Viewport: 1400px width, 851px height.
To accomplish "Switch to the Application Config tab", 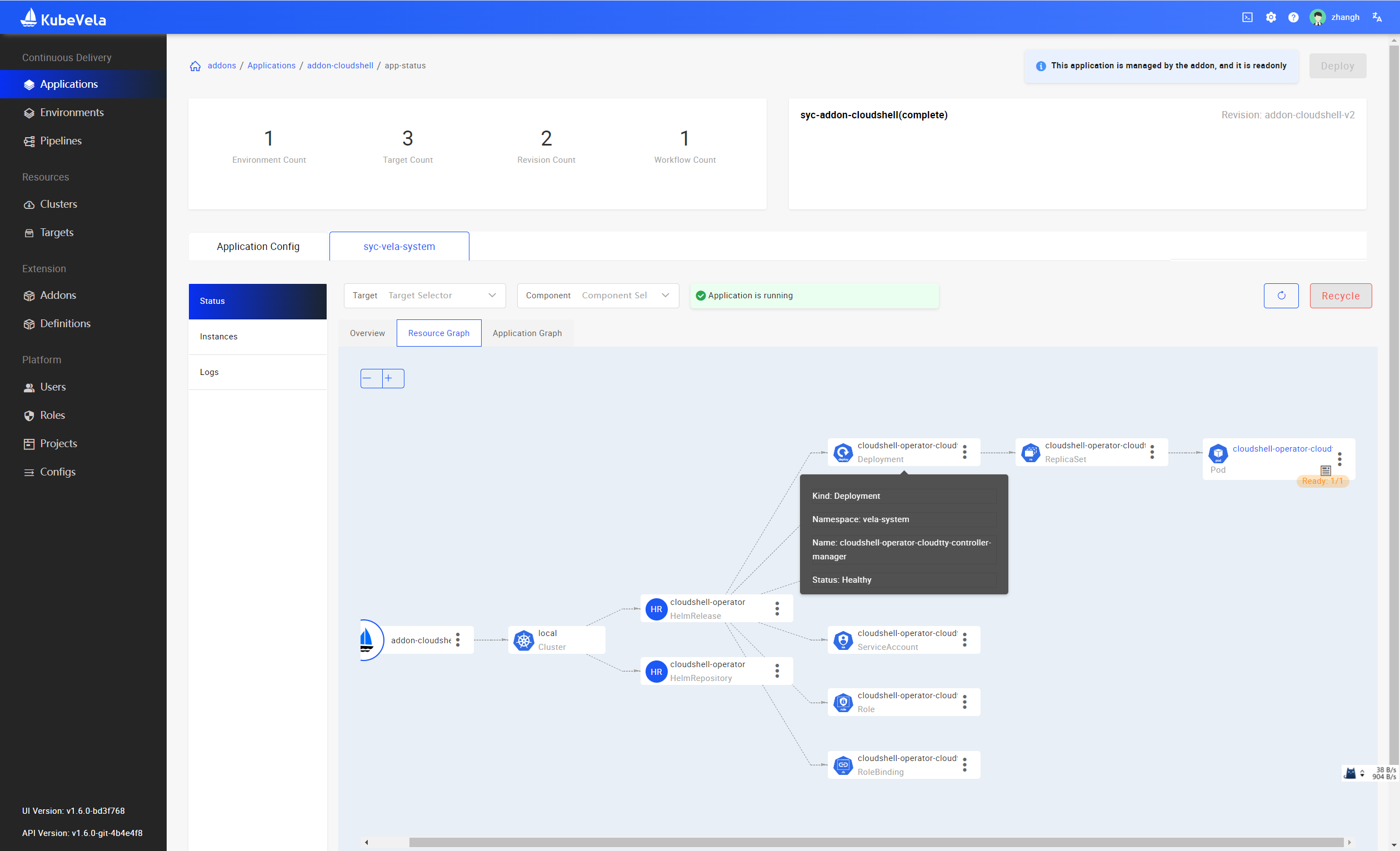I will click(x=257, y=246).
